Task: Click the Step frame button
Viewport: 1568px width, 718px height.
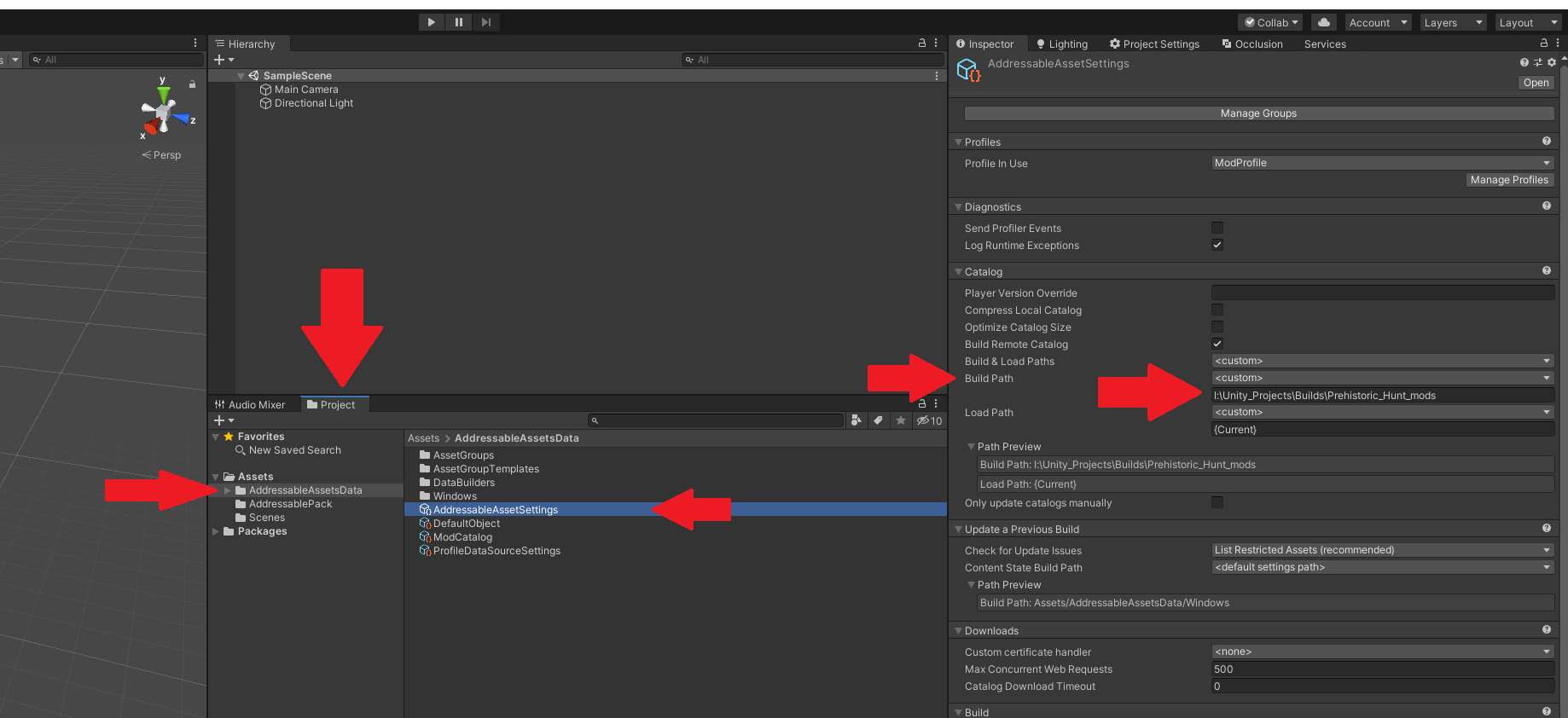Action: pos(486,22)
